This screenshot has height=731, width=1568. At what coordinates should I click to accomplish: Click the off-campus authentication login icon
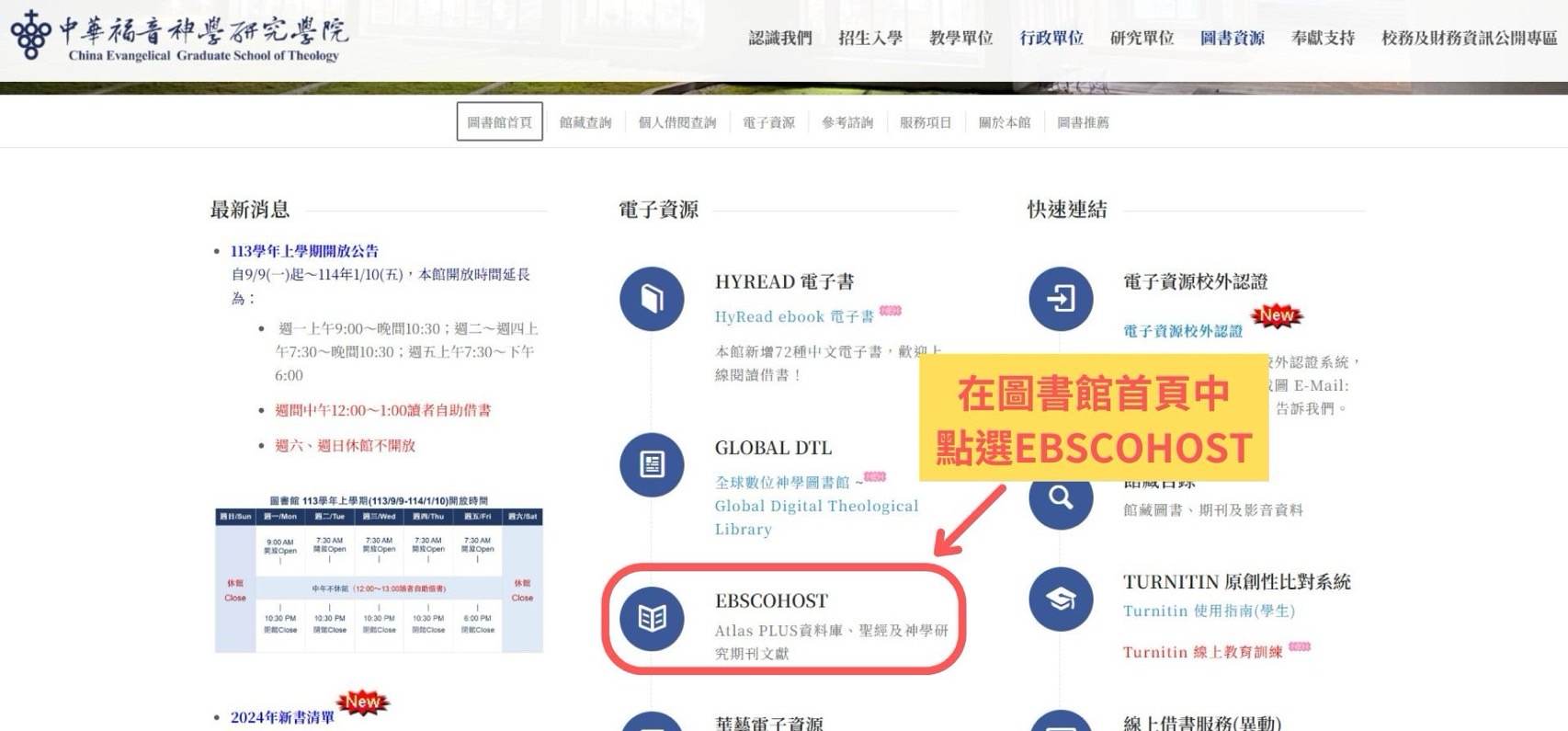click(1061, 299)
